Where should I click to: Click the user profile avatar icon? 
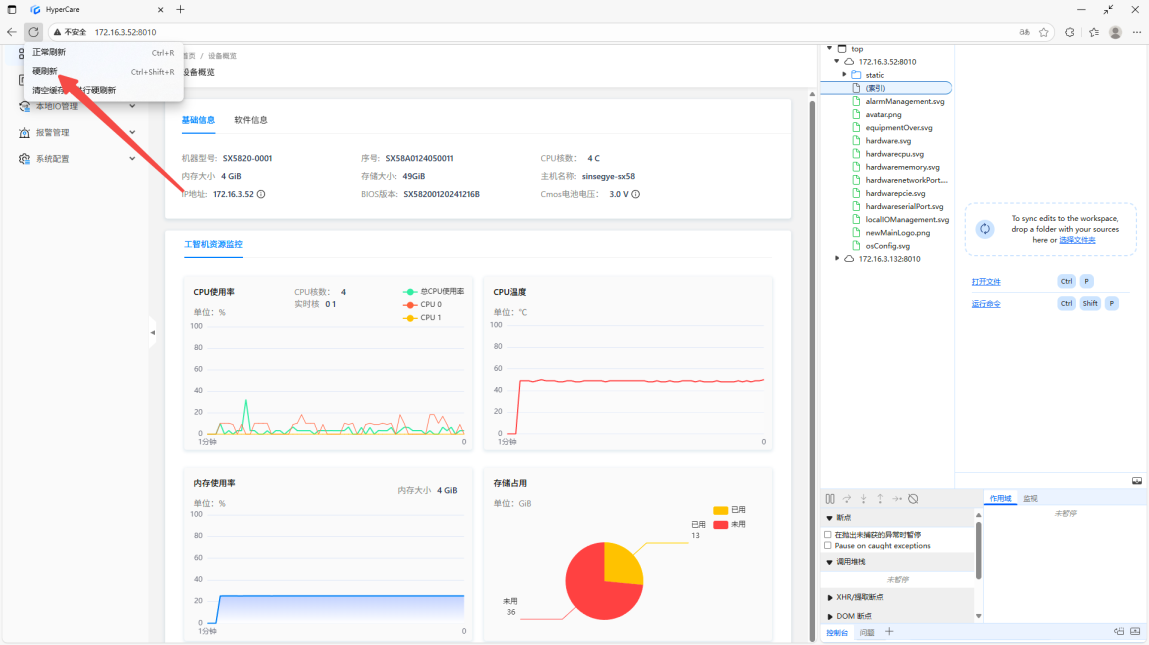click(x=1116, y=32)
